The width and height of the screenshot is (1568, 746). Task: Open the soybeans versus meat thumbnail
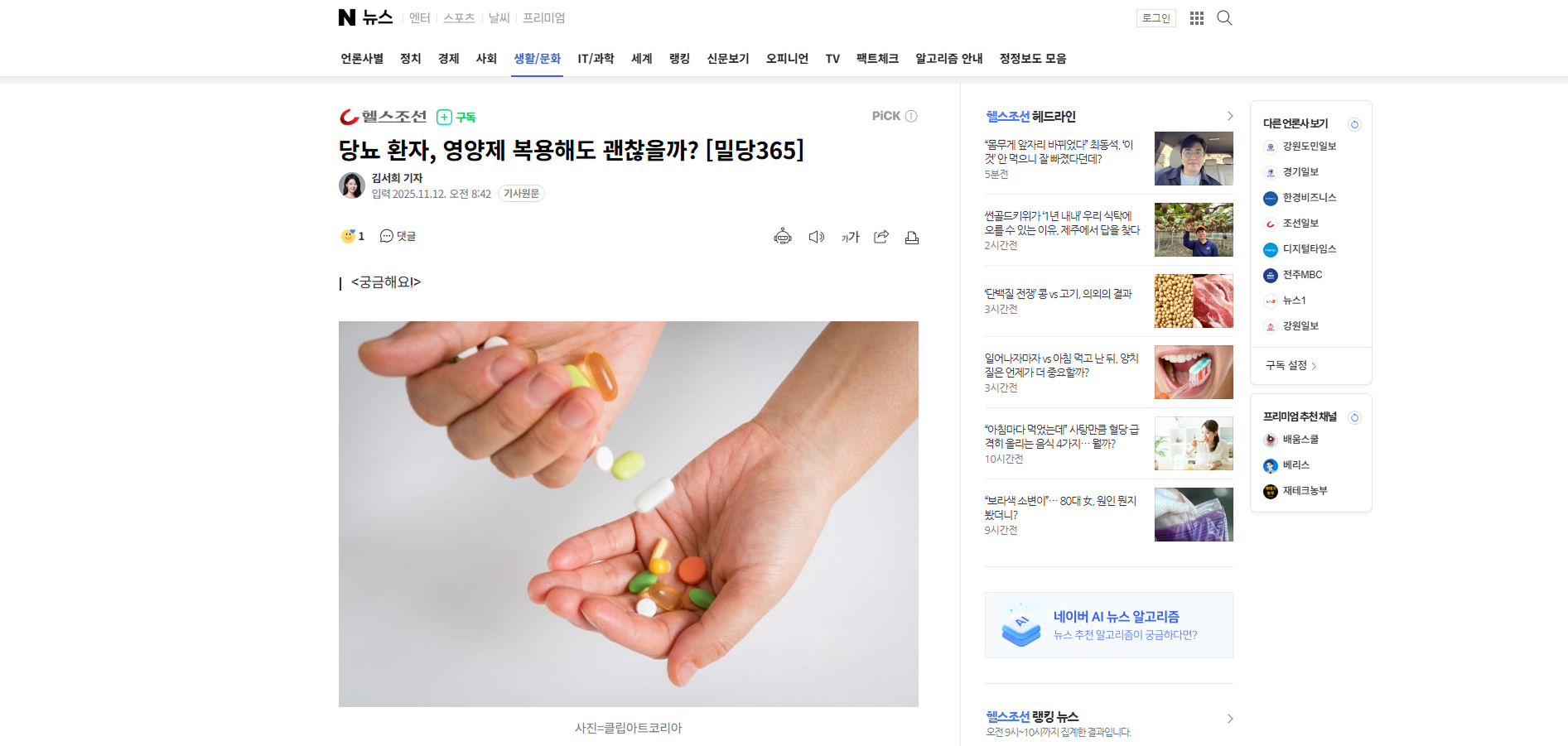coord(1194,301)
